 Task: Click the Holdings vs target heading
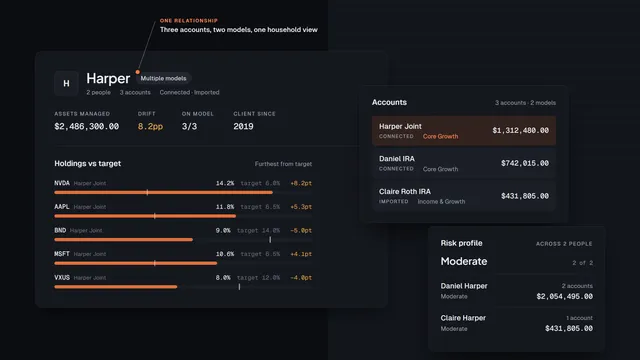[x=88, y=164]
